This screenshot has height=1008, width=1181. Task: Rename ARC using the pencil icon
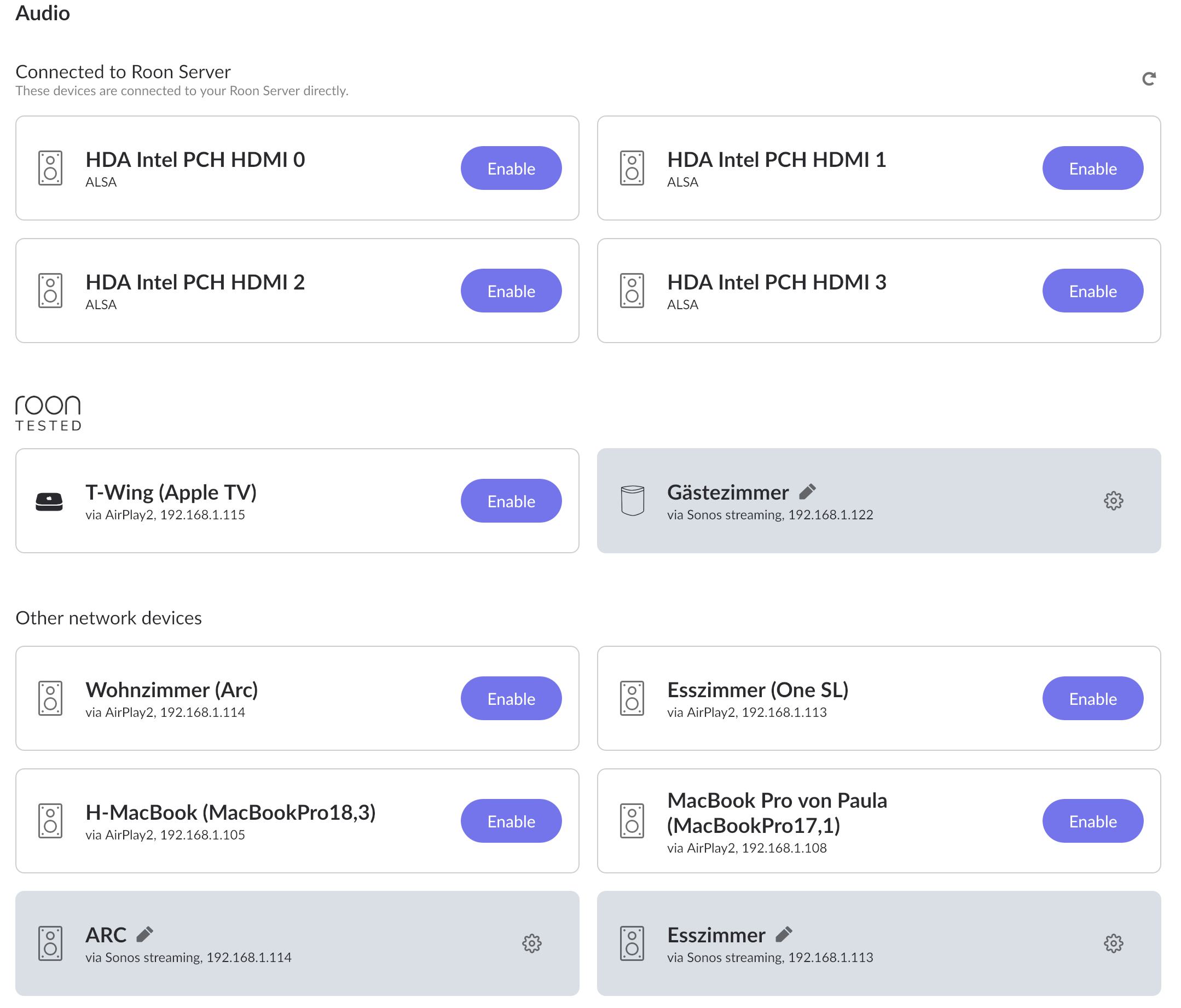click(x=145, y=934)
